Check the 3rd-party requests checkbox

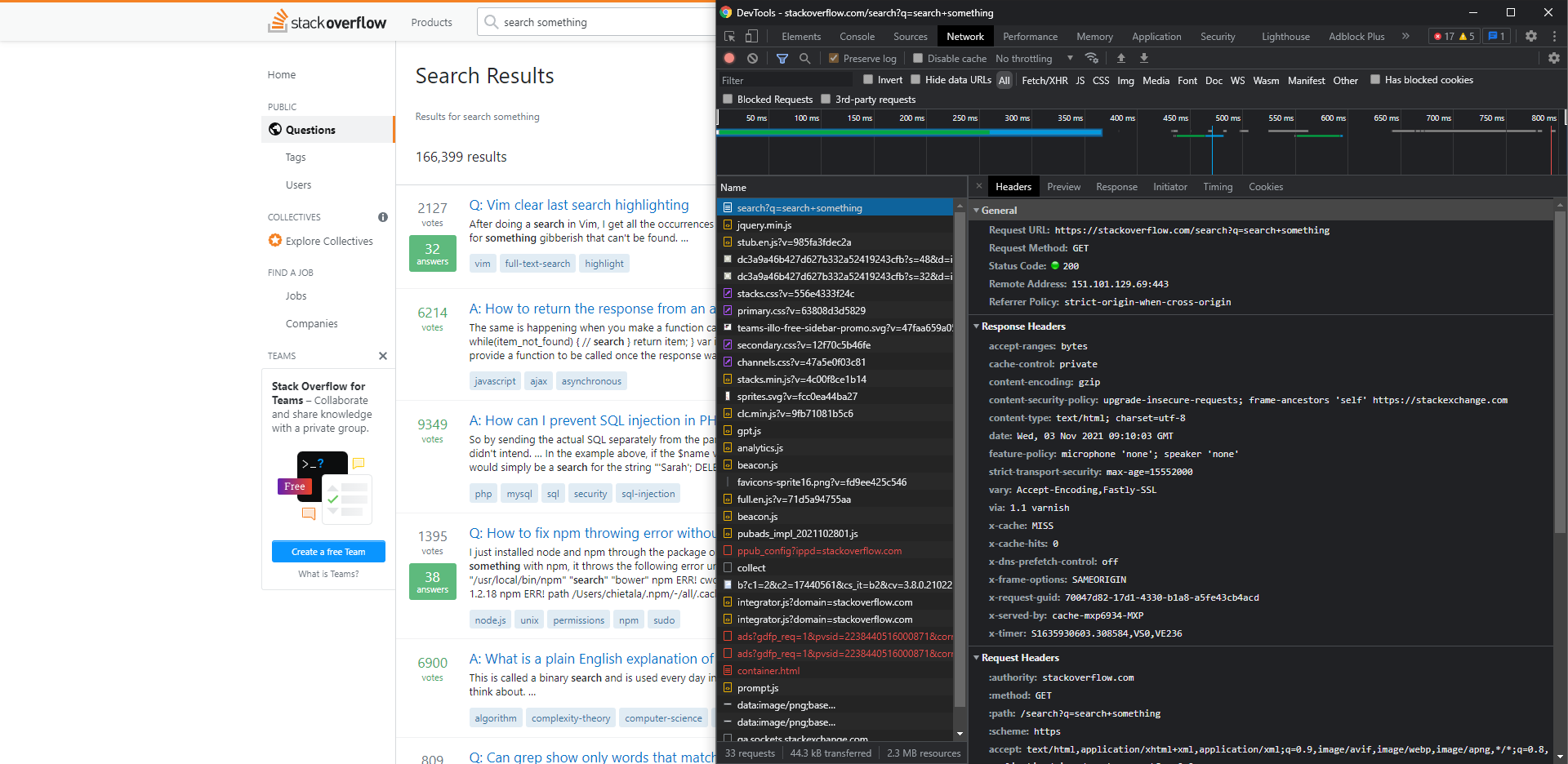(826, 99)
